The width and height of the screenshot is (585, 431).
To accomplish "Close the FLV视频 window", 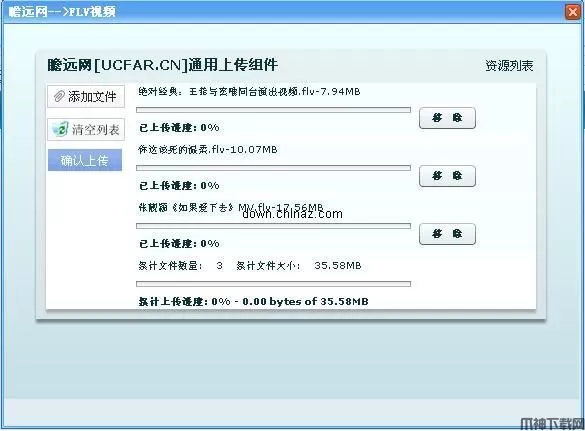I will tap(572, 12).
